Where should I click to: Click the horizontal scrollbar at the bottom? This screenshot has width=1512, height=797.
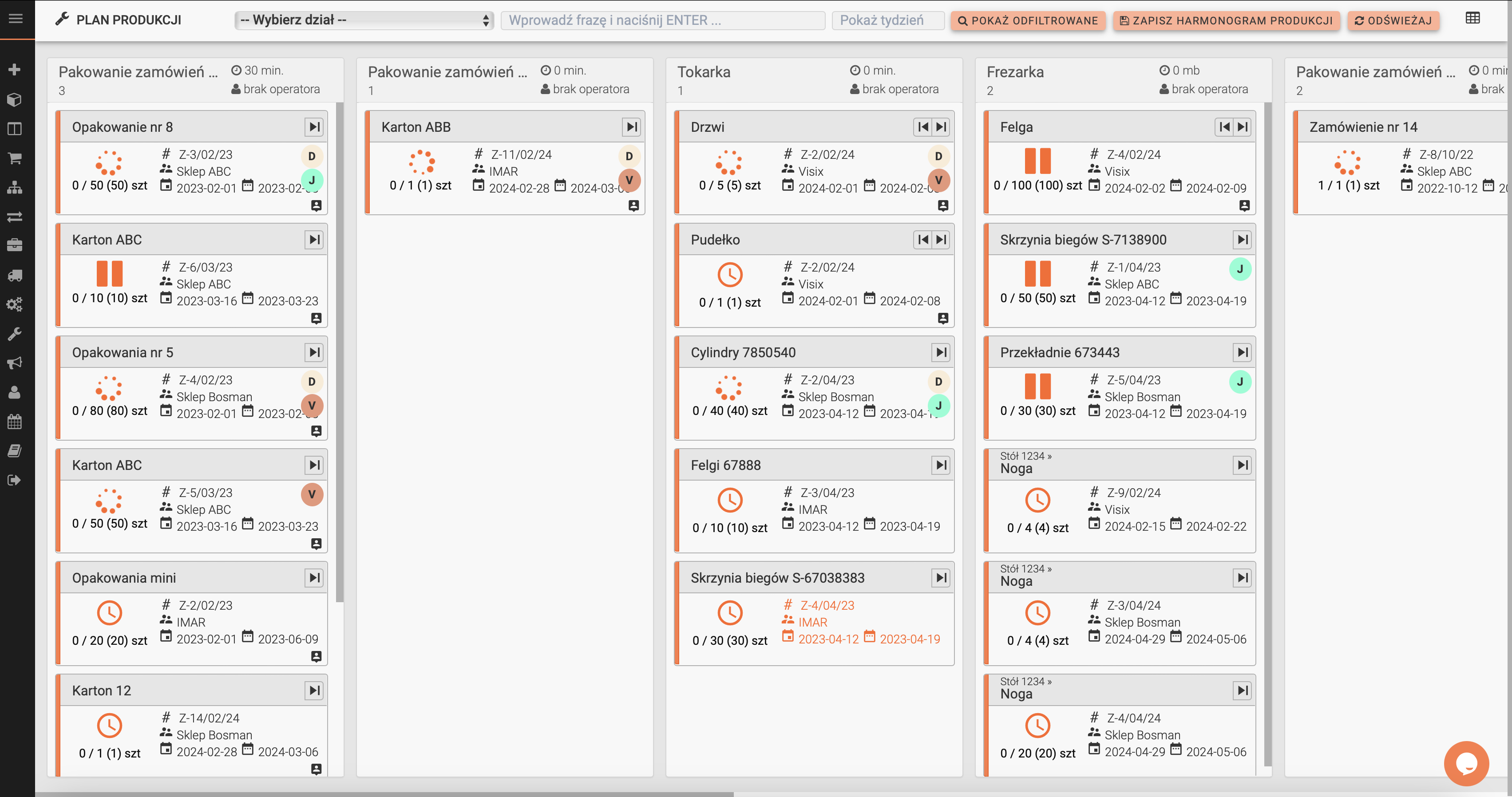(384, 793)
